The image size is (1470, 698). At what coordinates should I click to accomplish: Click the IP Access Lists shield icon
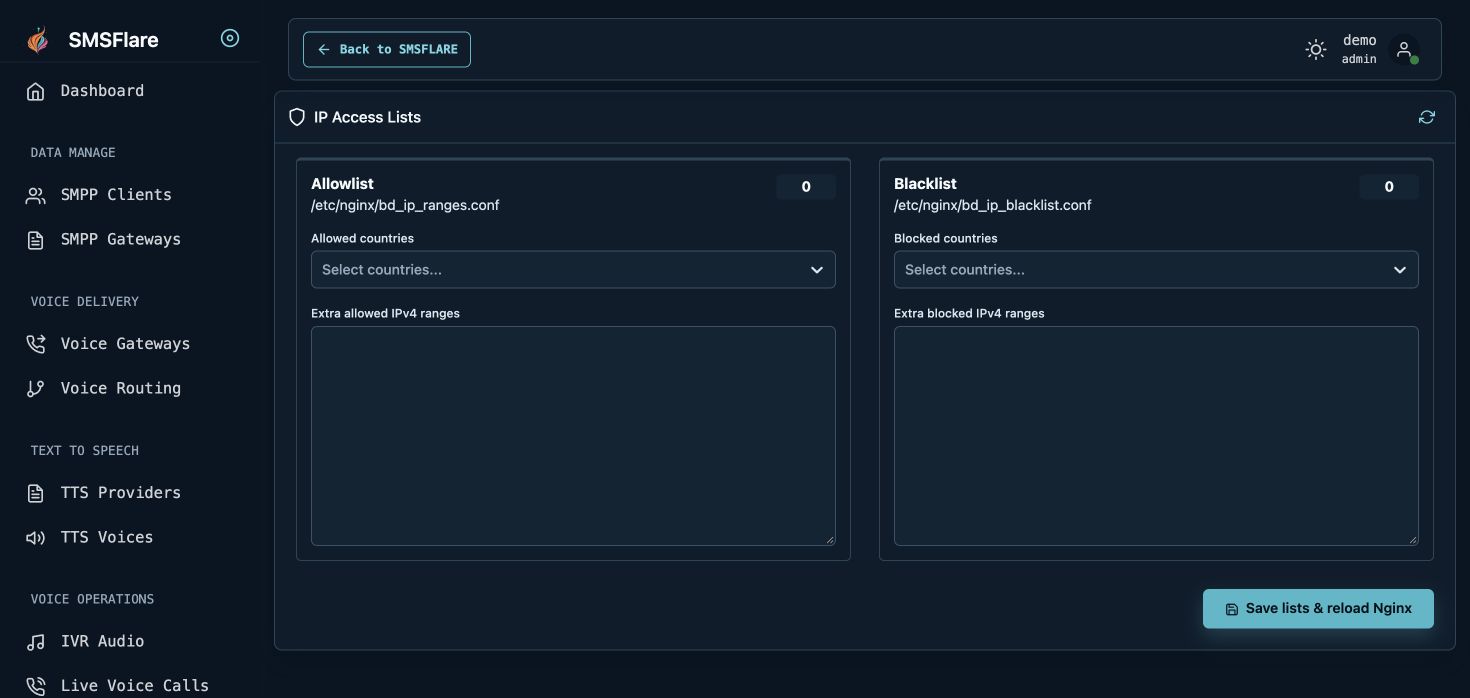click(297, 117)
